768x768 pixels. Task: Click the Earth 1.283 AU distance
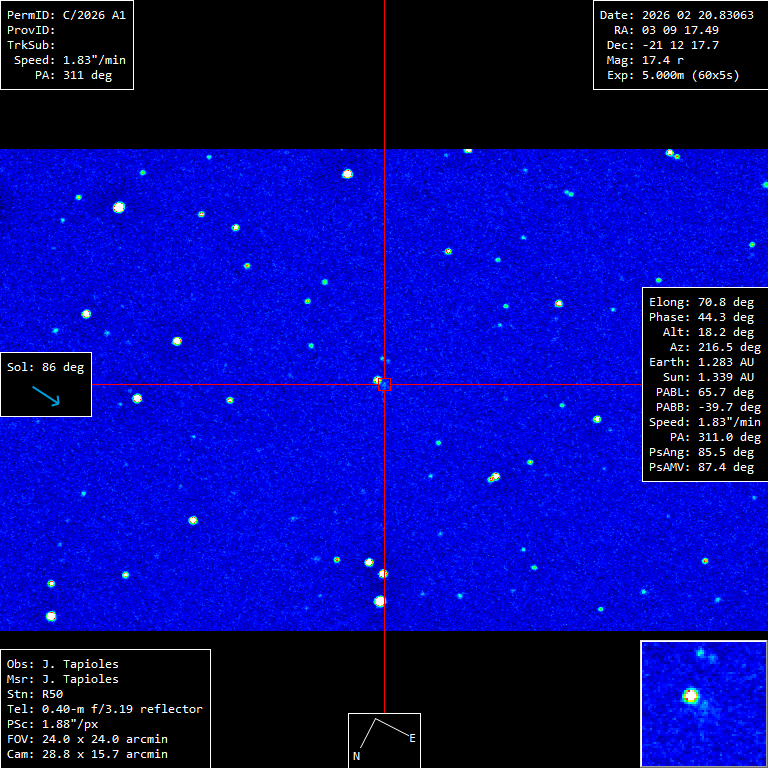701,362
